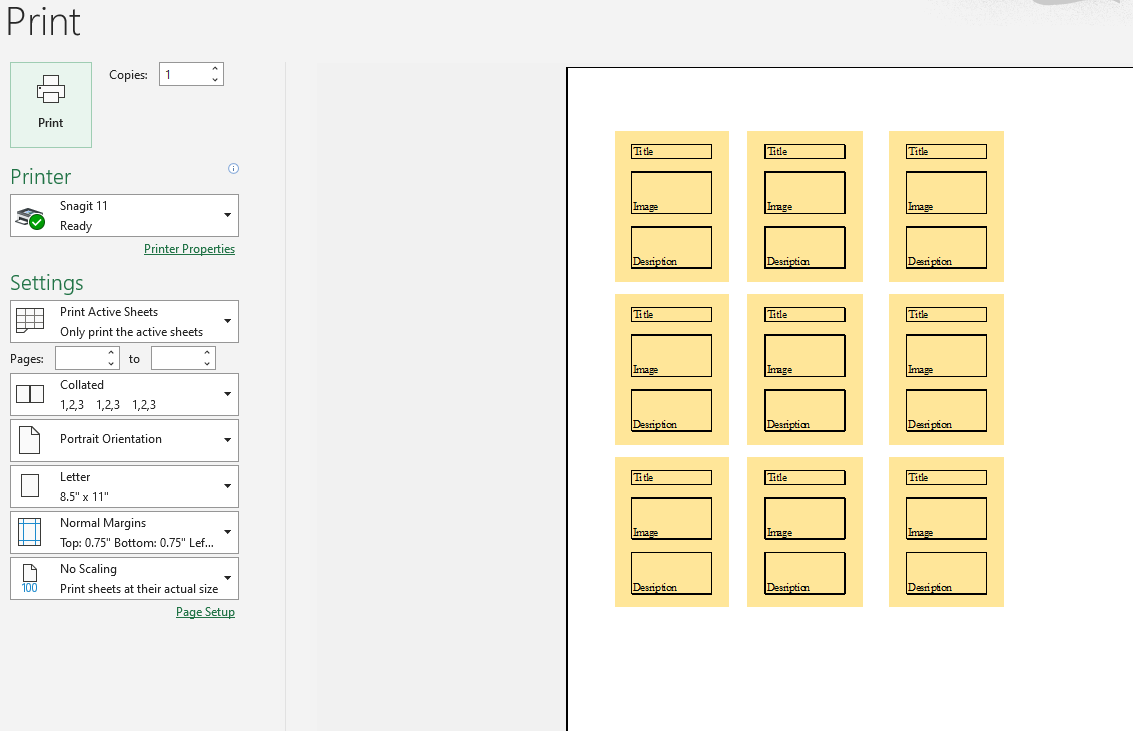
Task: Decrease the Copies count with down arrow
Action: coord(215,80)
